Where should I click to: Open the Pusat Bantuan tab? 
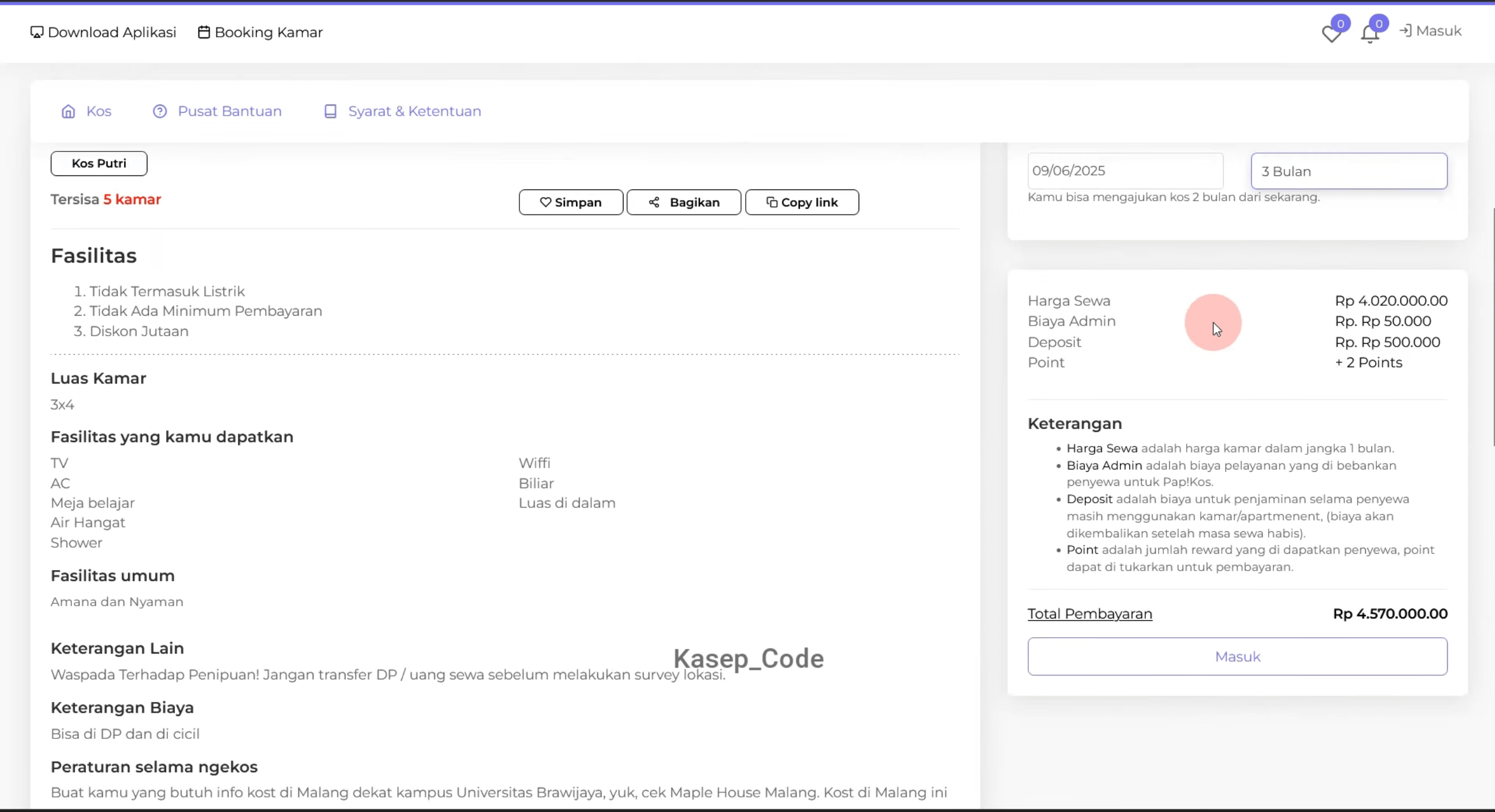point(217,111)
